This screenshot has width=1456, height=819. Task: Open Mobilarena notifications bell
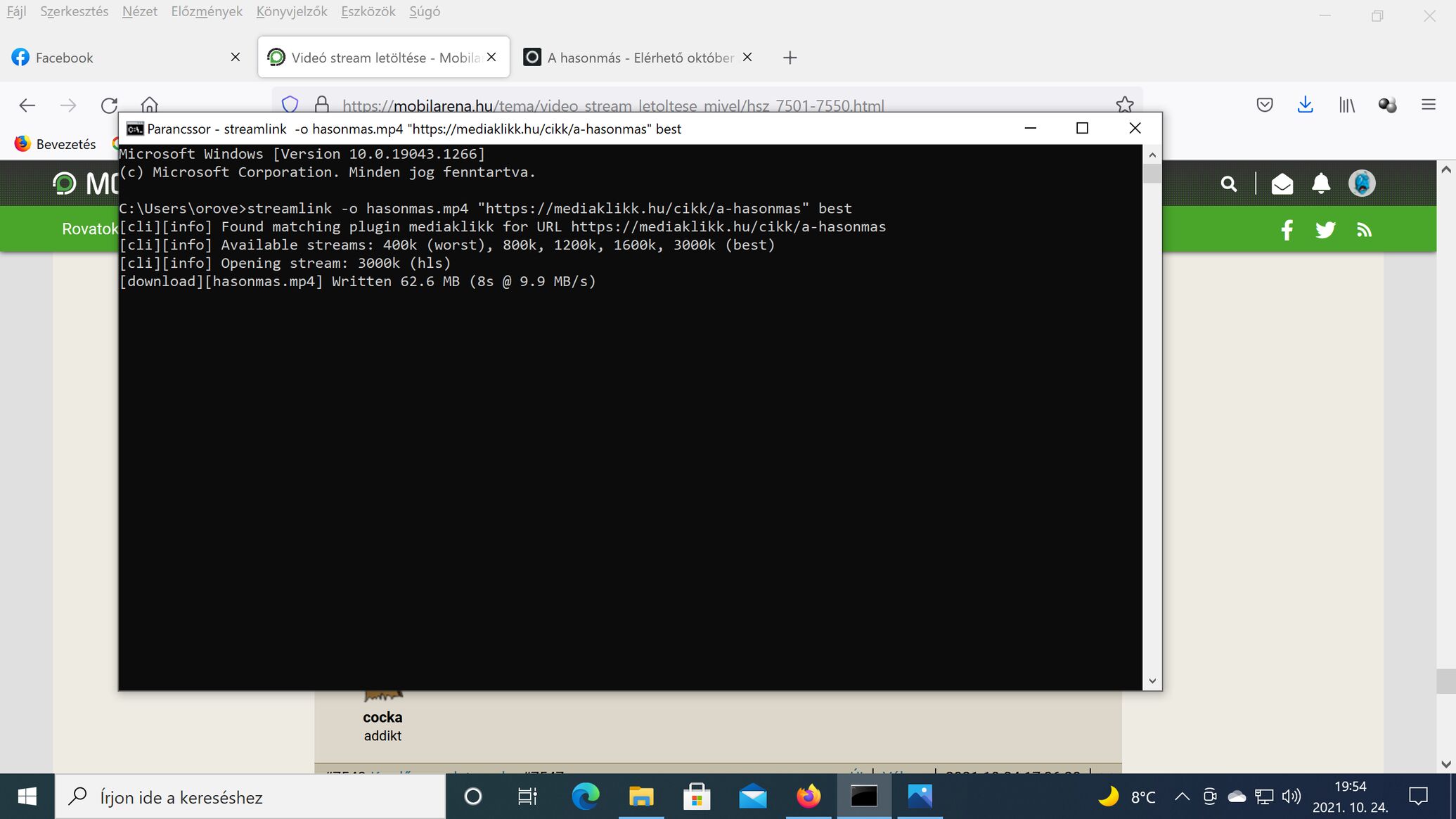click(x=1321, y=184)
